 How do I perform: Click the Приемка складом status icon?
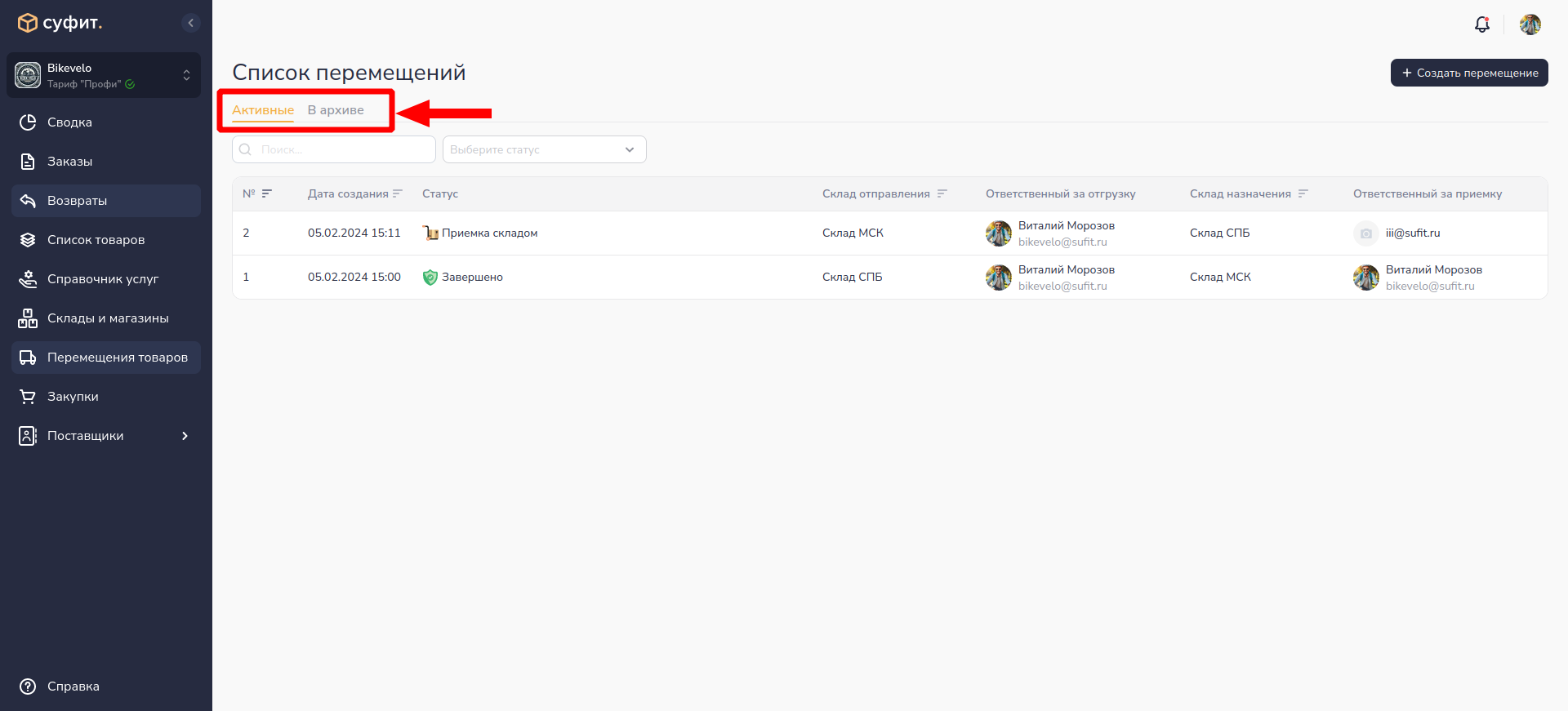coord(430,233)
